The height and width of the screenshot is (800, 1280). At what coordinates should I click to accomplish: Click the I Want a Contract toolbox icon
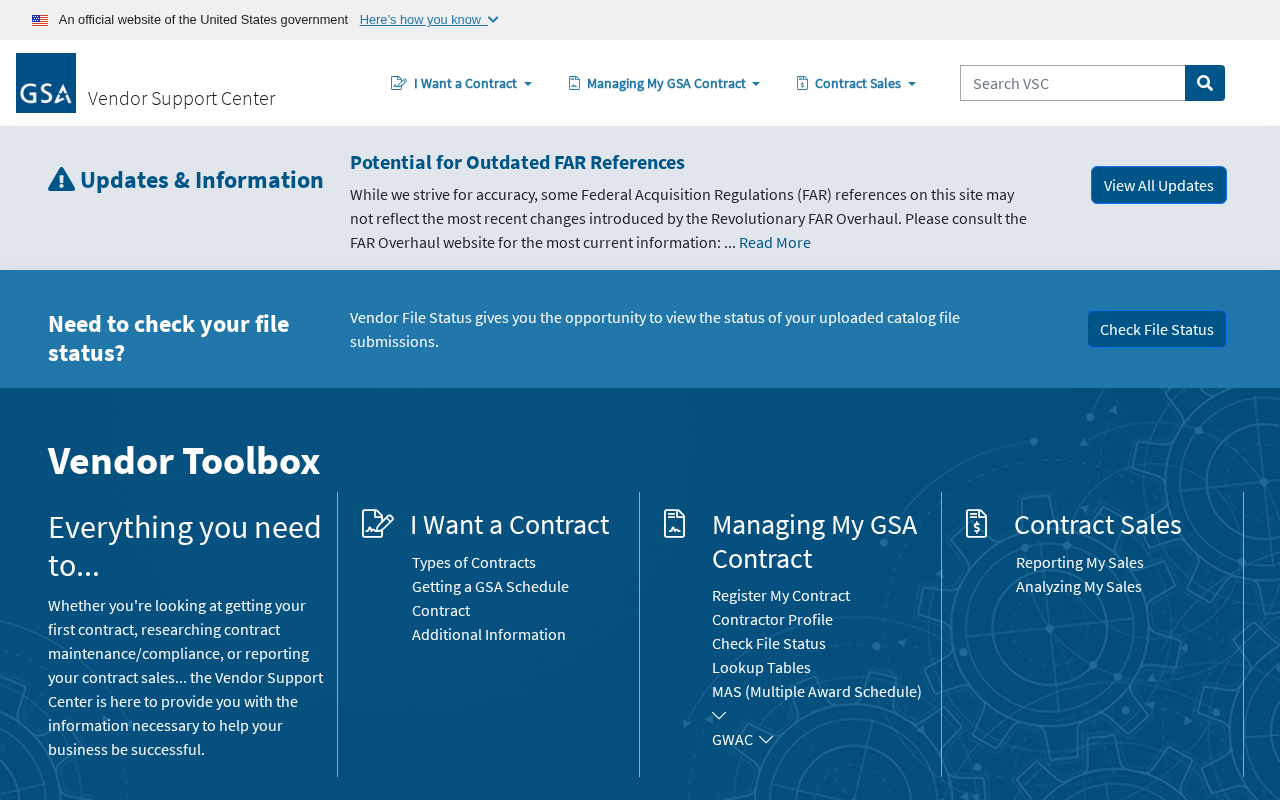[x=377, y=524]
